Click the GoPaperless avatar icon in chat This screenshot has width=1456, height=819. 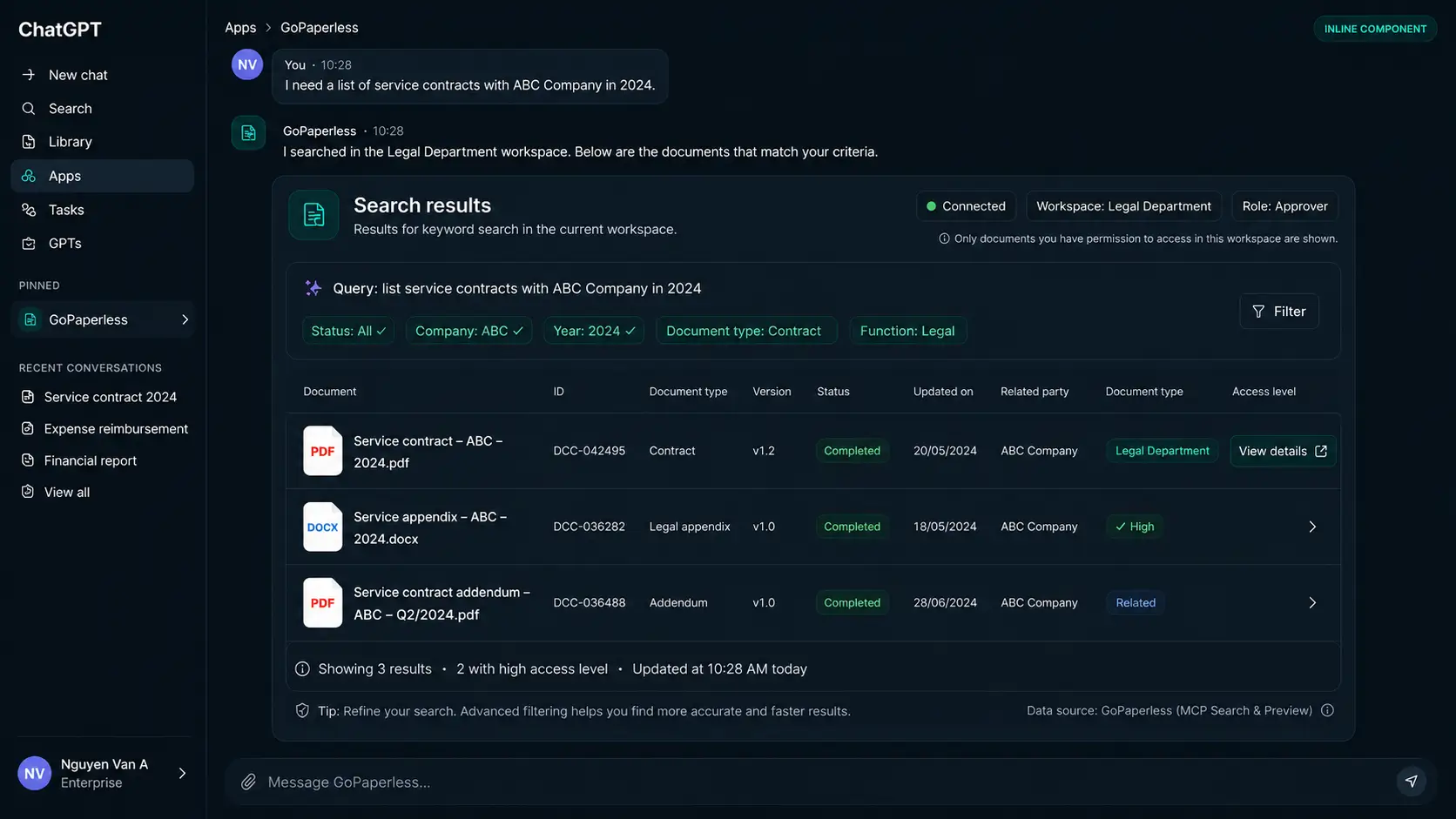(x=248, y=132)
